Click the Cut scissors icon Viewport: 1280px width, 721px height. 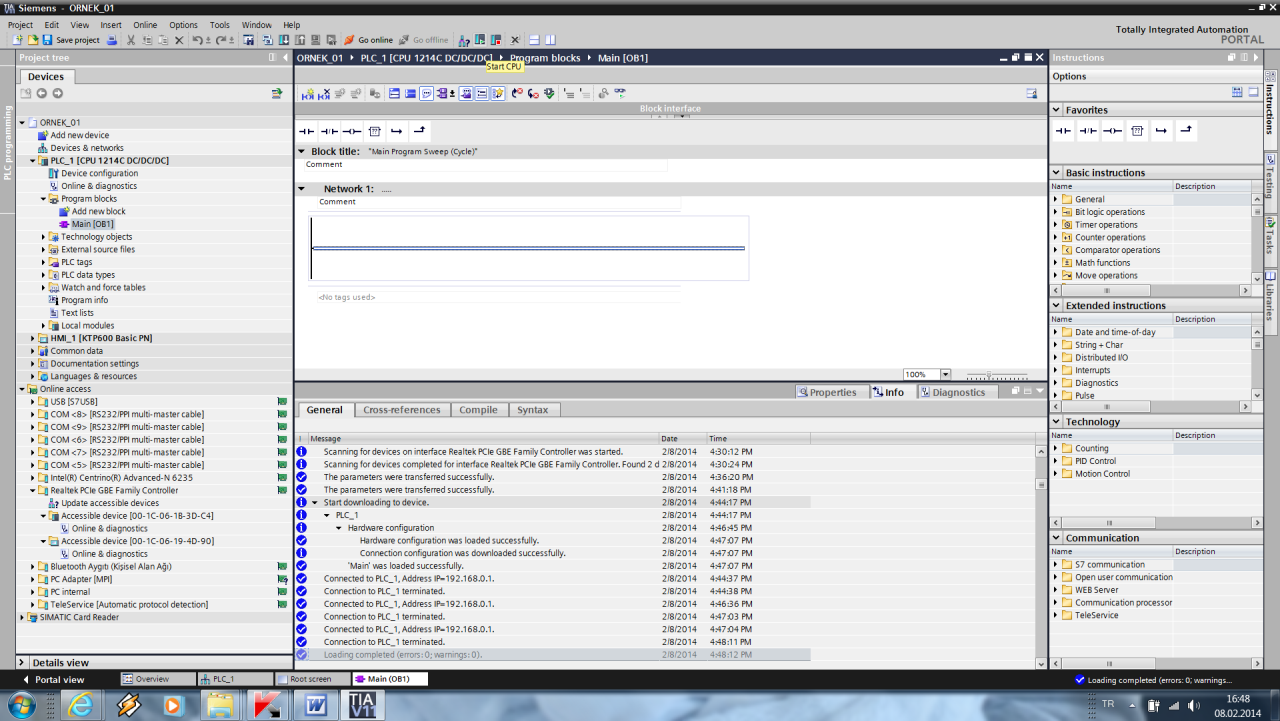[x=131, y=40]
